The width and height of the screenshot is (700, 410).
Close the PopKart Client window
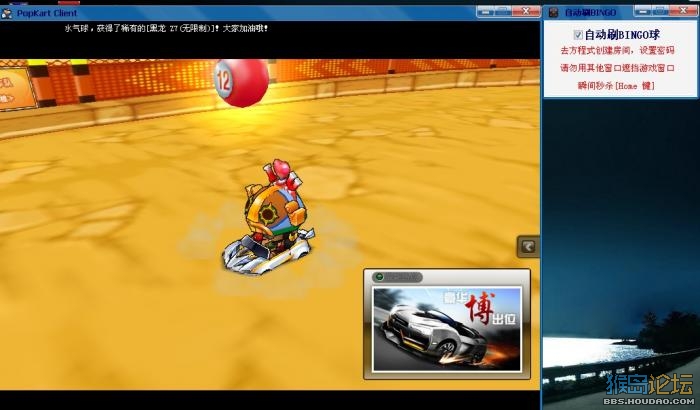[x=525, y=11]
